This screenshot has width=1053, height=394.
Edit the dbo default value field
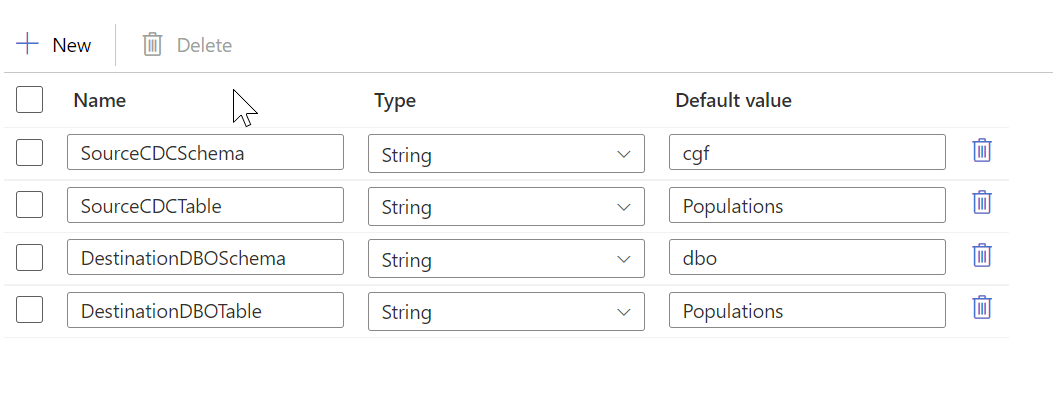[x=807, y=257]
